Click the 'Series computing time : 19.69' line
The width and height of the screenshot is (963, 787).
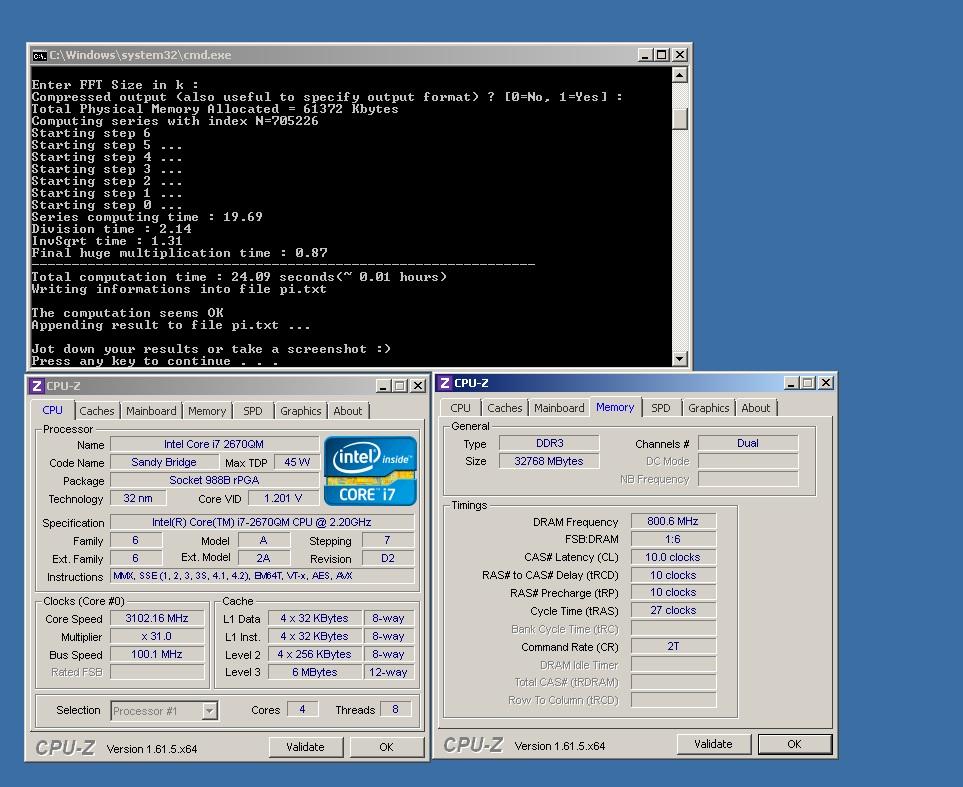point(147,217)
